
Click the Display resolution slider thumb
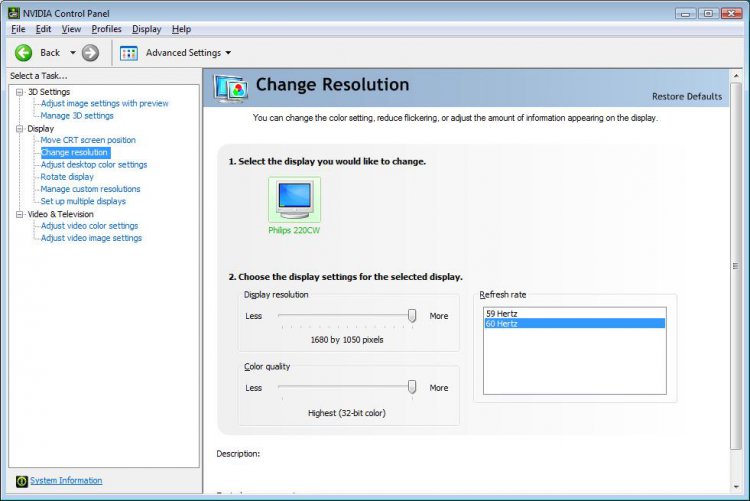pos(412,315)
